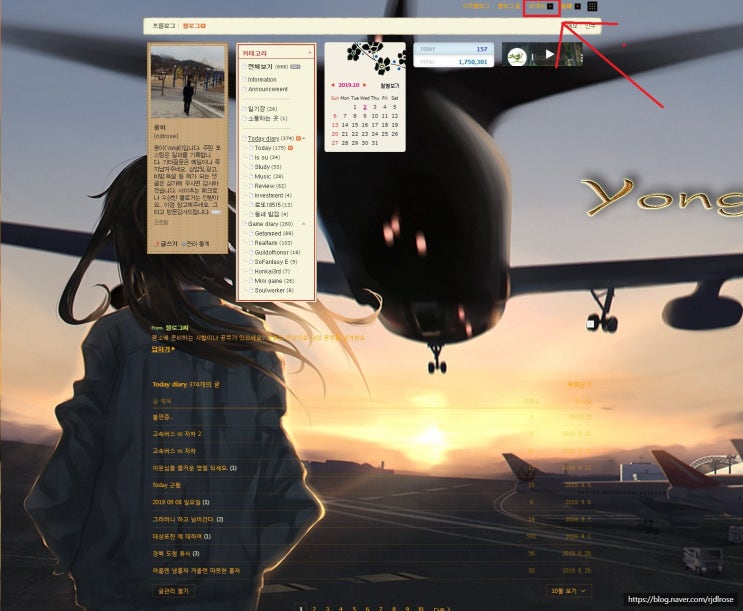Click the document icon beside Study
Viewport: 743px width, 611px height.
pyautogui.click(x=251, y=167)
